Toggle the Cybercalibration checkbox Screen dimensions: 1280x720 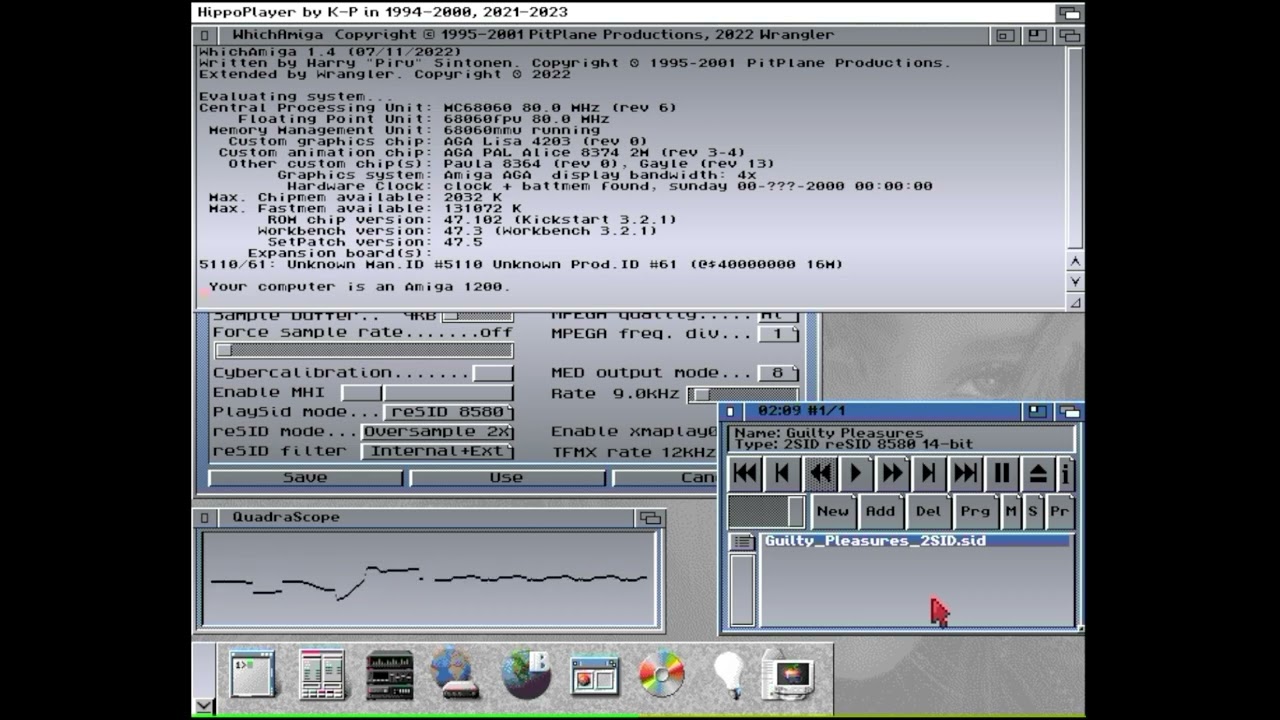point(492,372)
